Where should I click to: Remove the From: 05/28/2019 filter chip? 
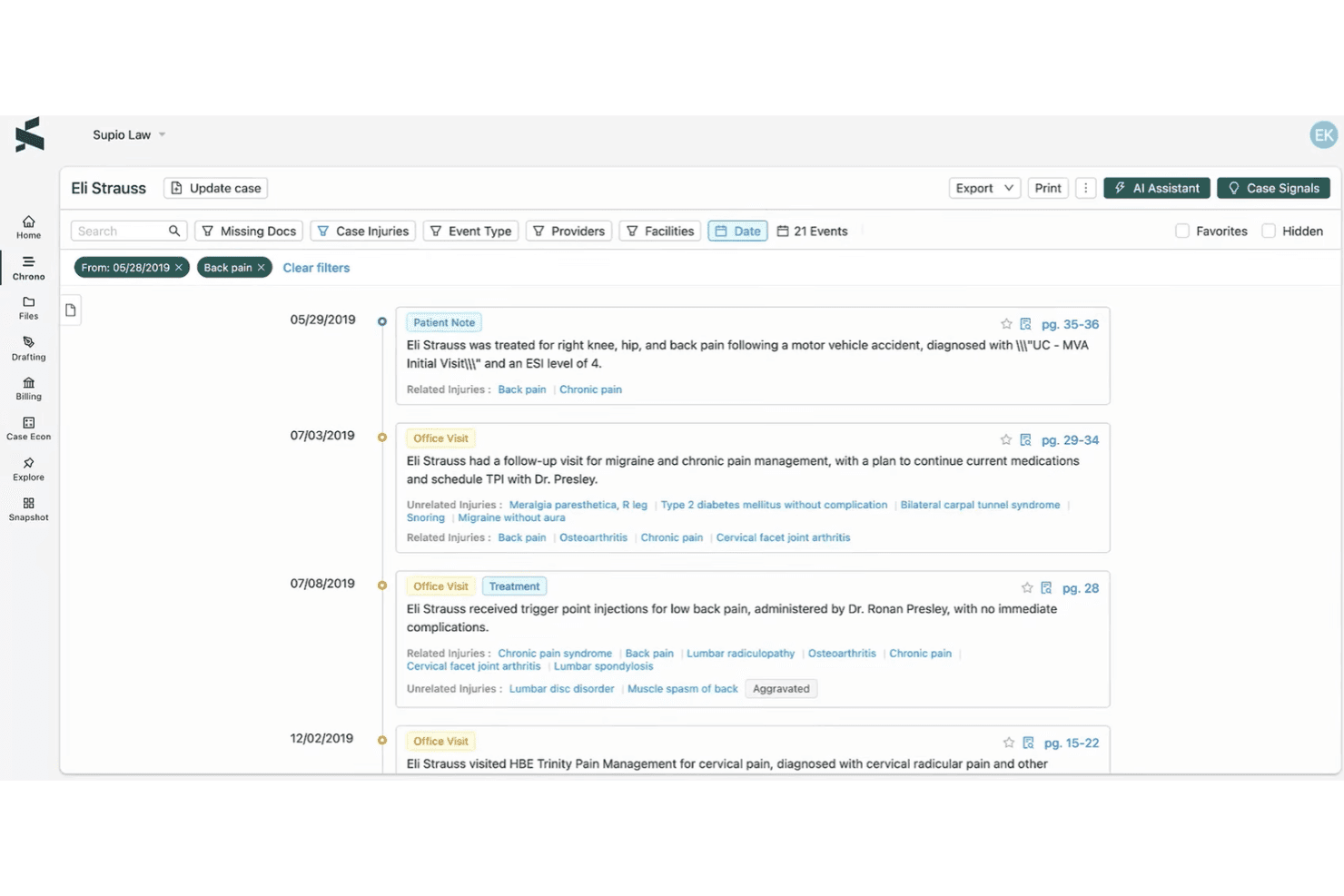(x=179, y=267)
